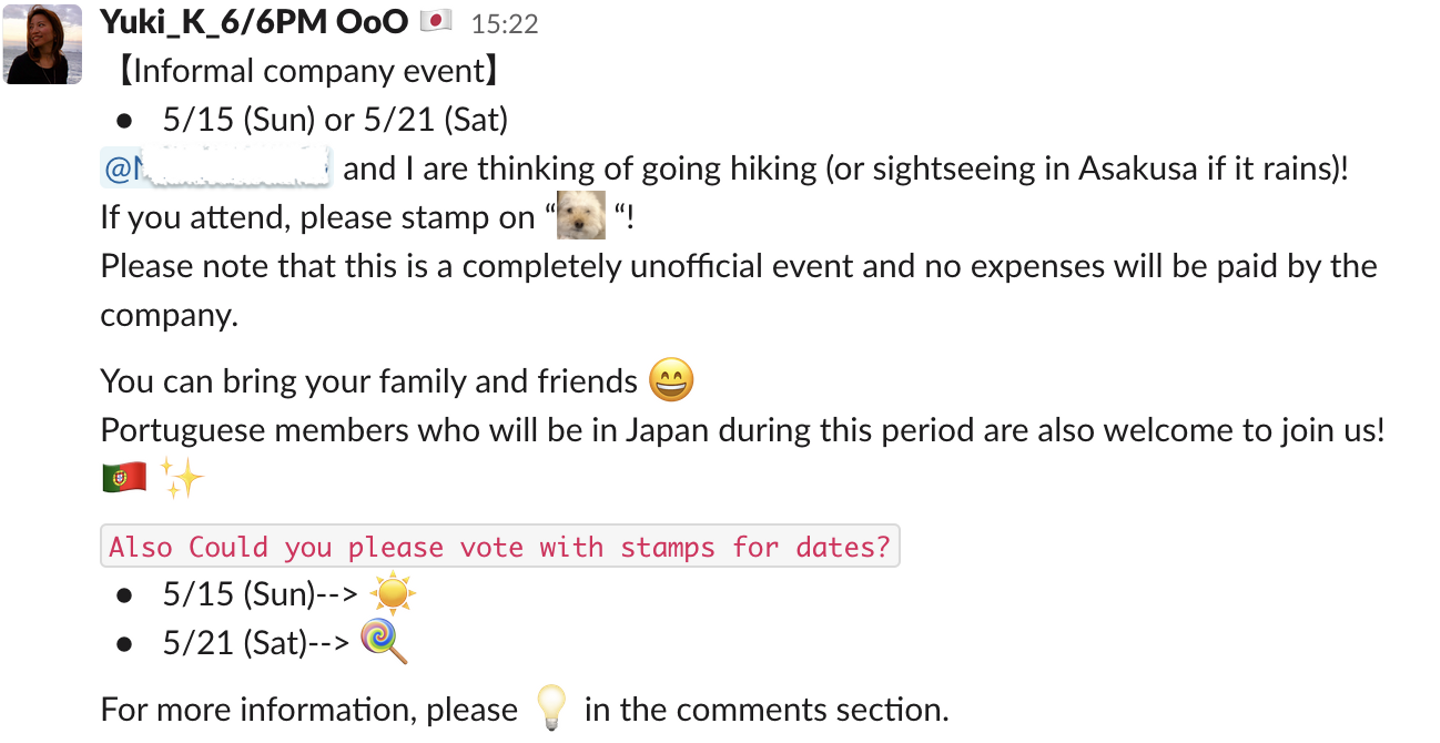1440x743 pixels.
Task: Click the light bulb emoji
Action: coord(551,708)
